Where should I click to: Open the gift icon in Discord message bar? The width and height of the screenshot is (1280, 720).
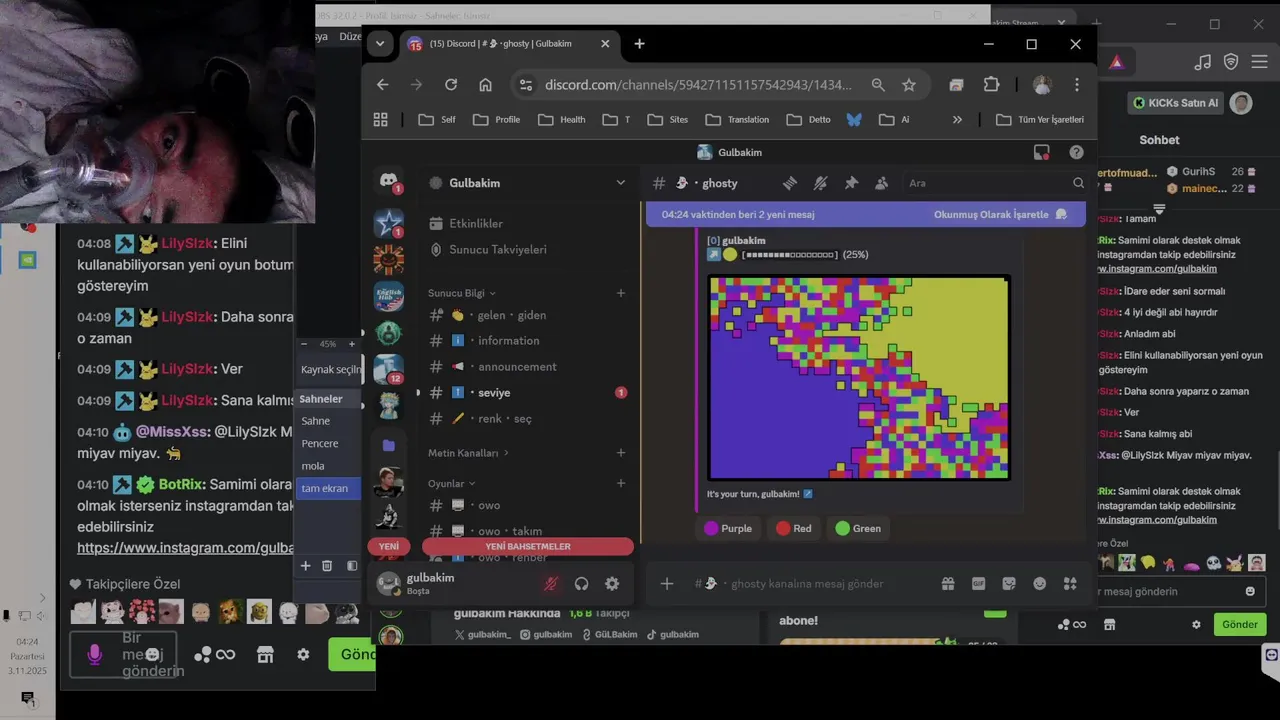pyautogui.click(x=948, y=584)
